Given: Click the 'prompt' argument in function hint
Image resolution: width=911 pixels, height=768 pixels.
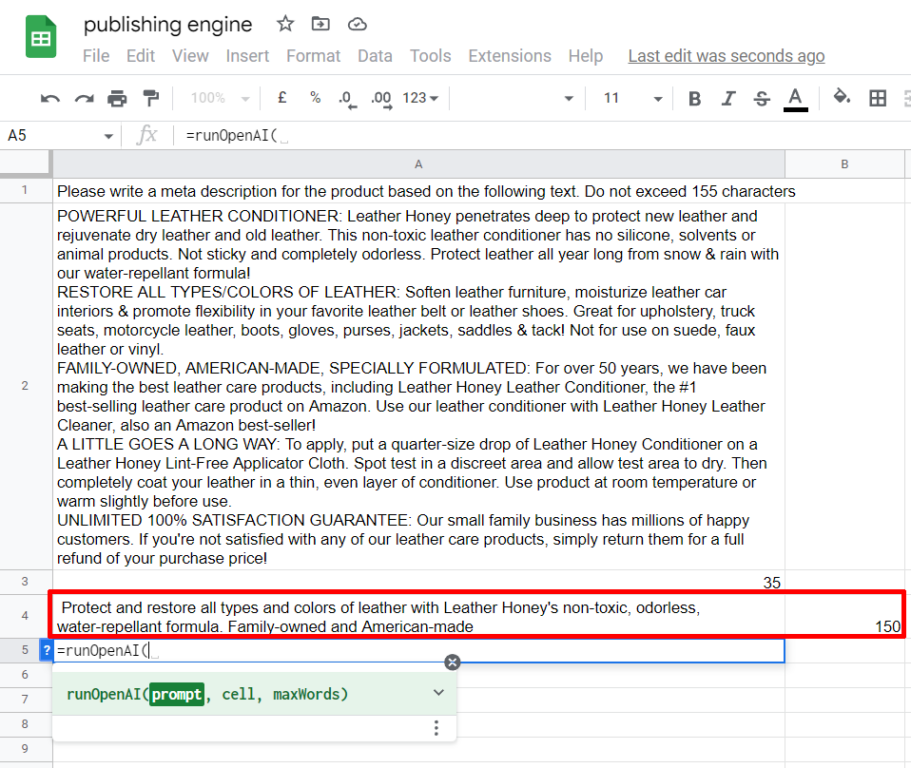Looking at the screenshot, I should 177,694.
